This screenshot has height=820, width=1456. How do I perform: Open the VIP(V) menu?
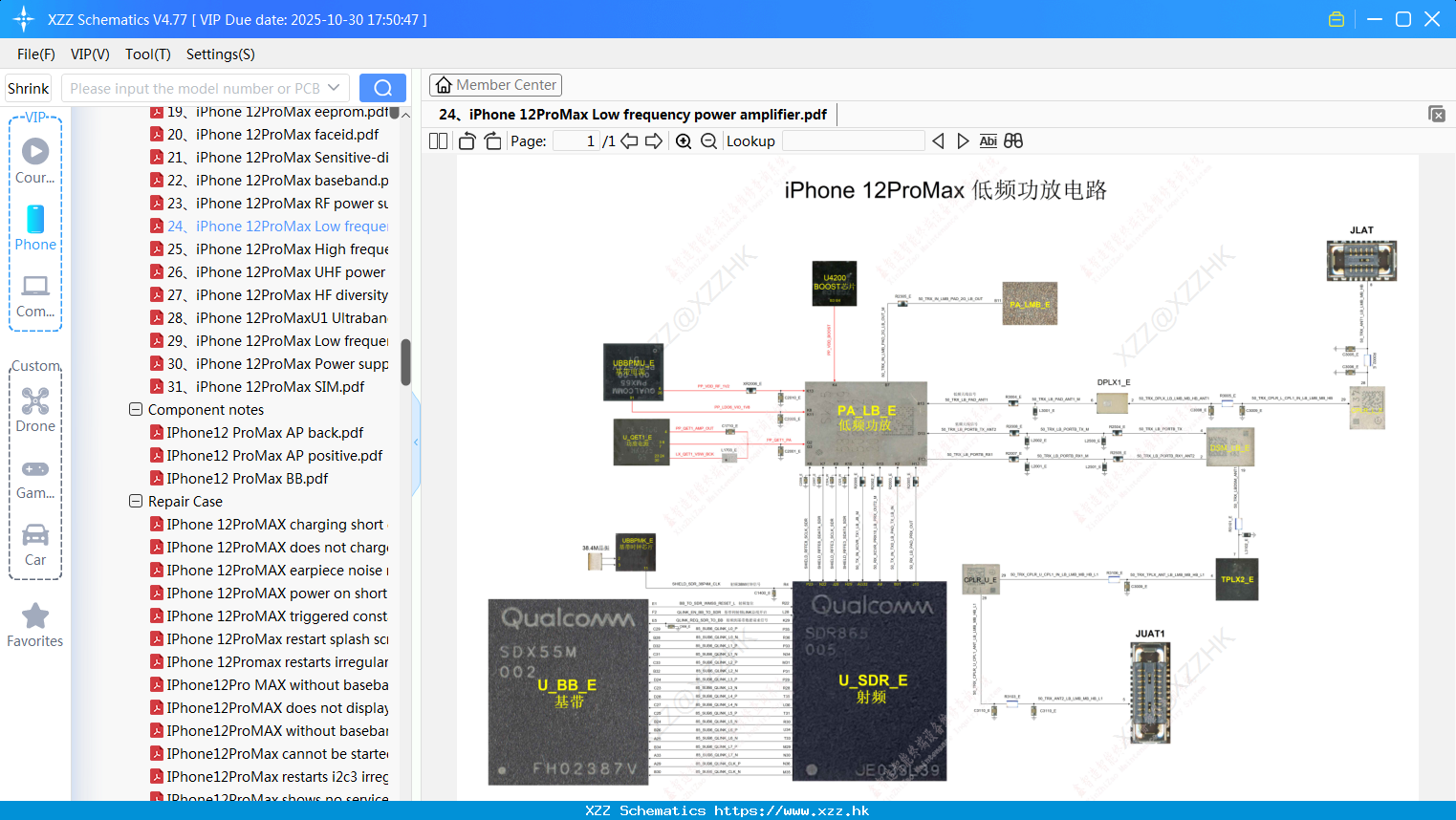click(90, 54)
